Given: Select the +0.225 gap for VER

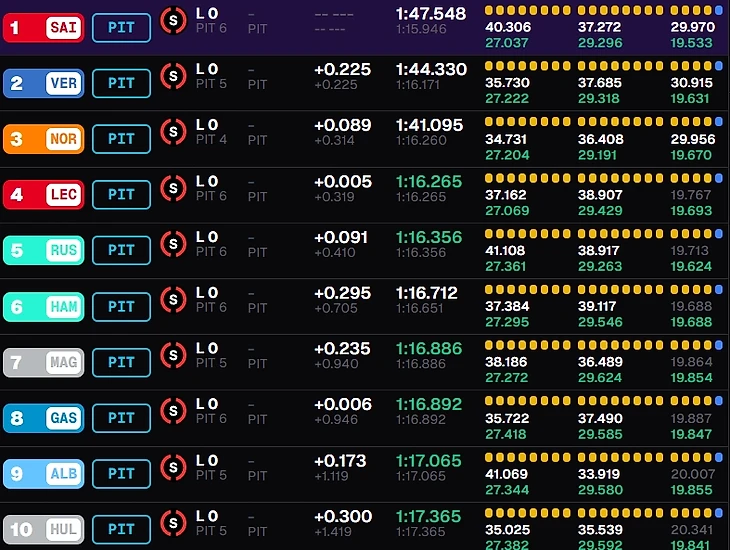Looking at the screenshot, I should point(343,70).
